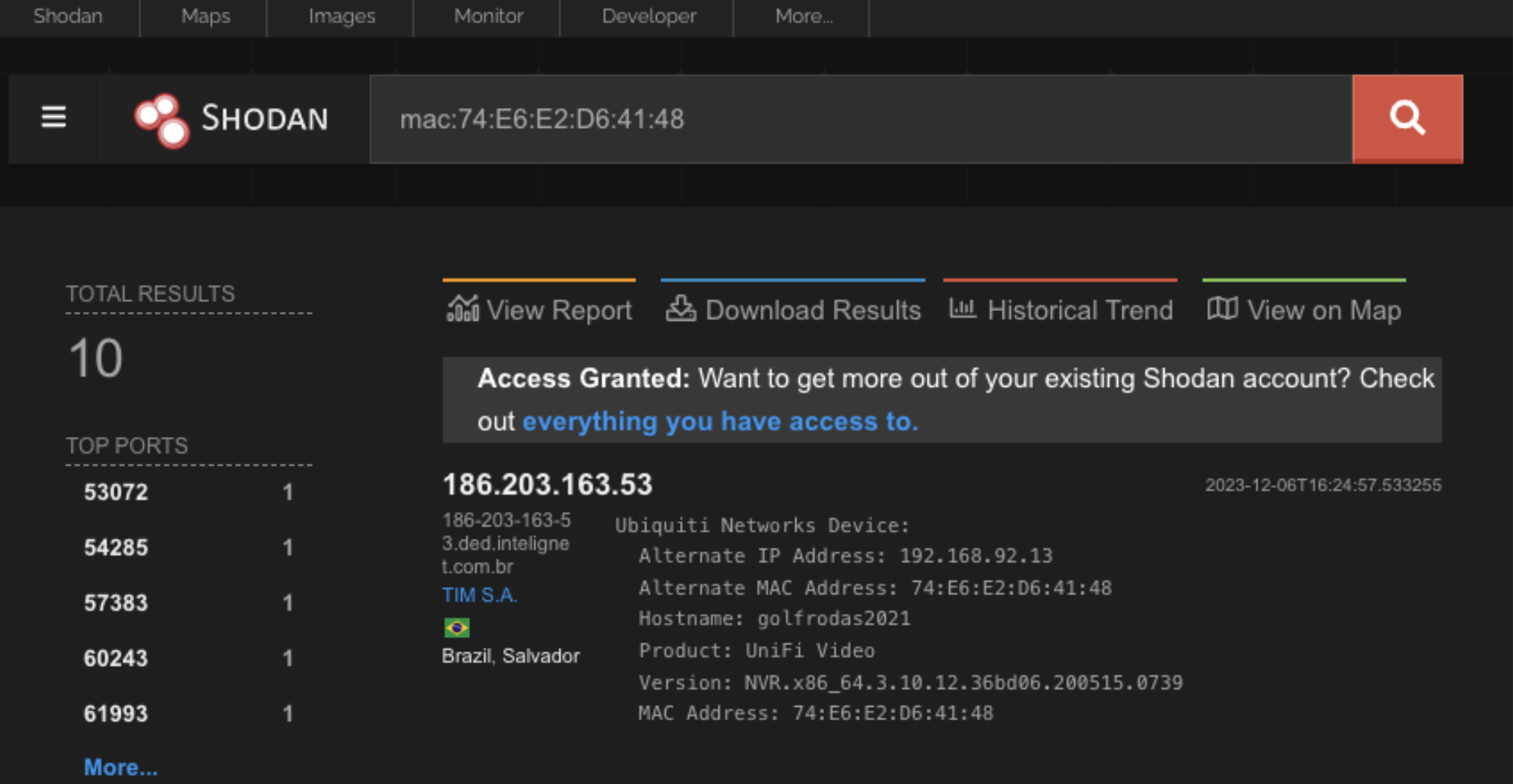Viewport: 1513px width, 784px height.
Task: Click the TOP PORTS heading
Action: click(127, 445)
